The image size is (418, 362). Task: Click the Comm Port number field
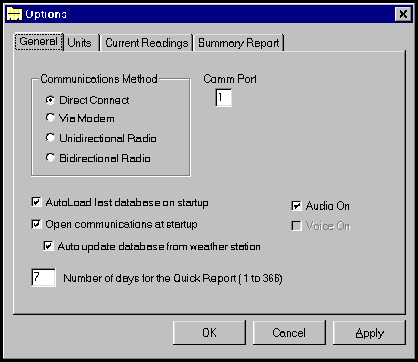[x=224, y=98]
